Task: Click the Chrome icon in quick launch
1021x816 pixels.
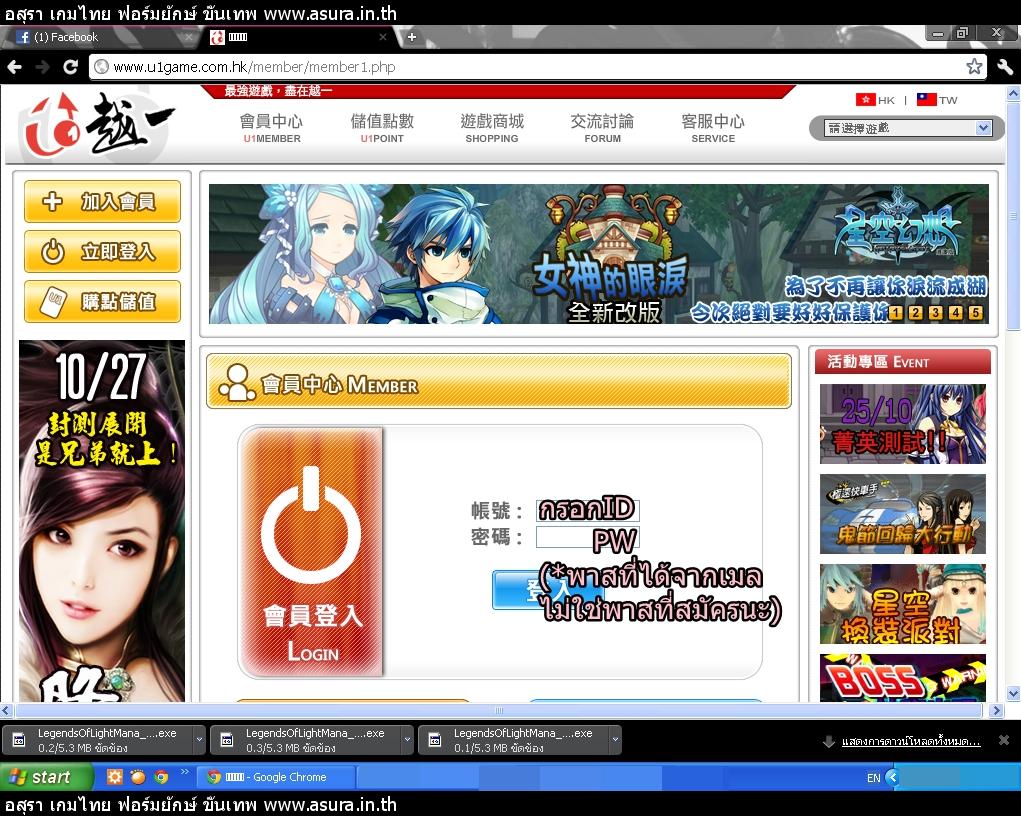Action: [161, 777]
